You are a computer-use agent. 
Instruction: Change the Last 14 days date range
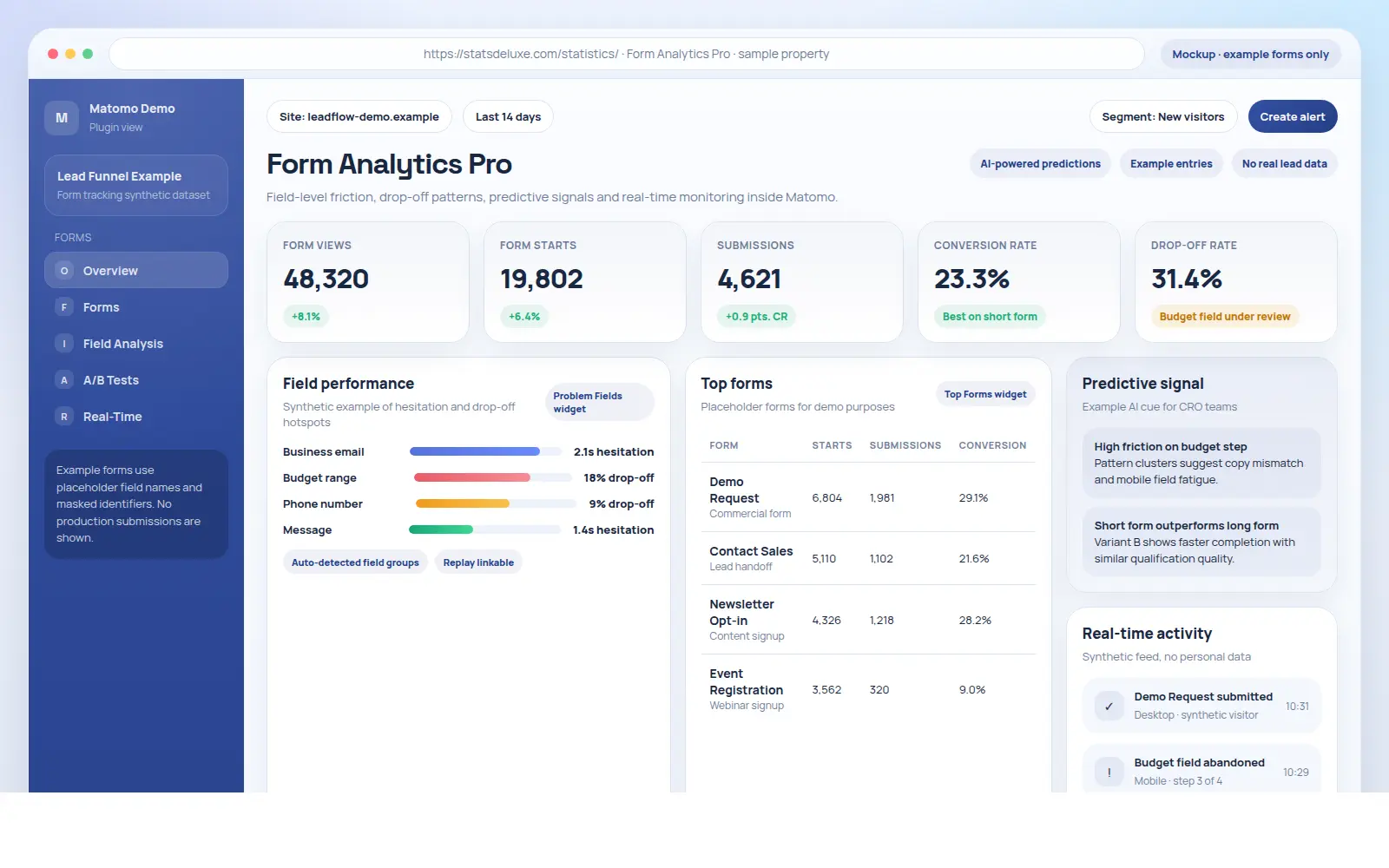[x=507, y=116]
